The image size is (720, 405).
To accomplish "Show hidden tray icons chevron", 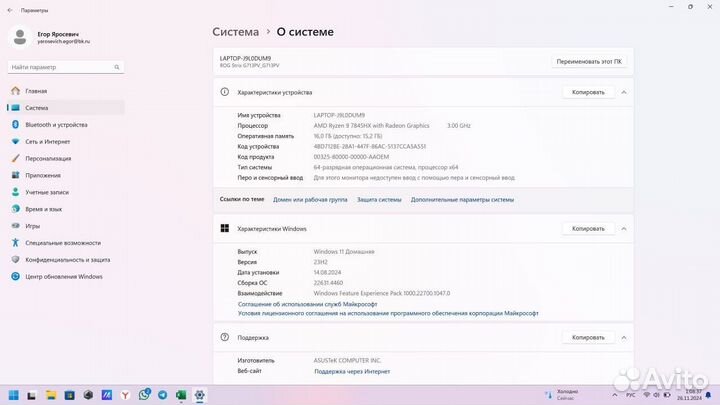I will tap(615, 395).
